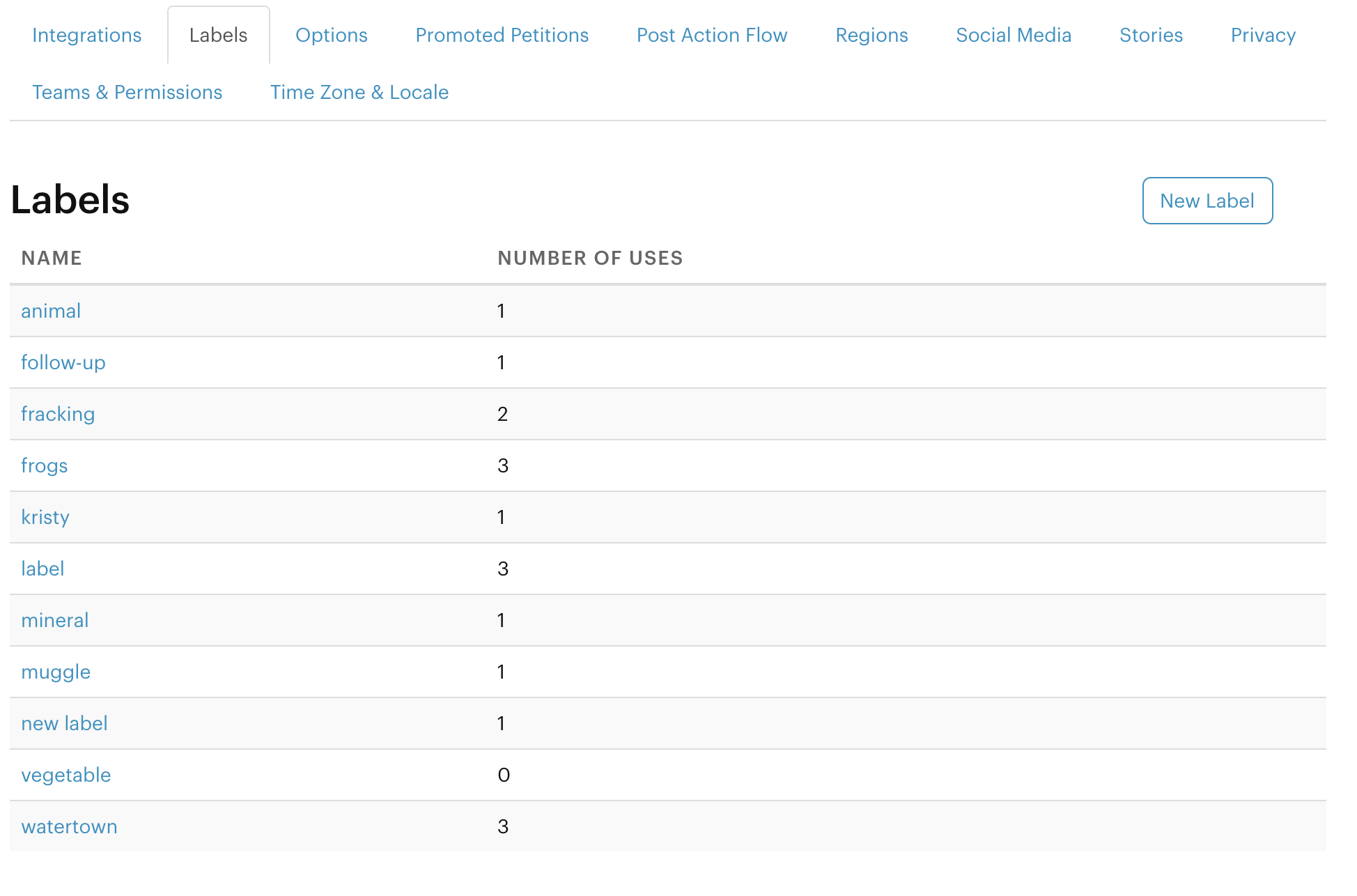1357x896 pixels.
Task: Open the fracking label
Action: coord(58,414)
